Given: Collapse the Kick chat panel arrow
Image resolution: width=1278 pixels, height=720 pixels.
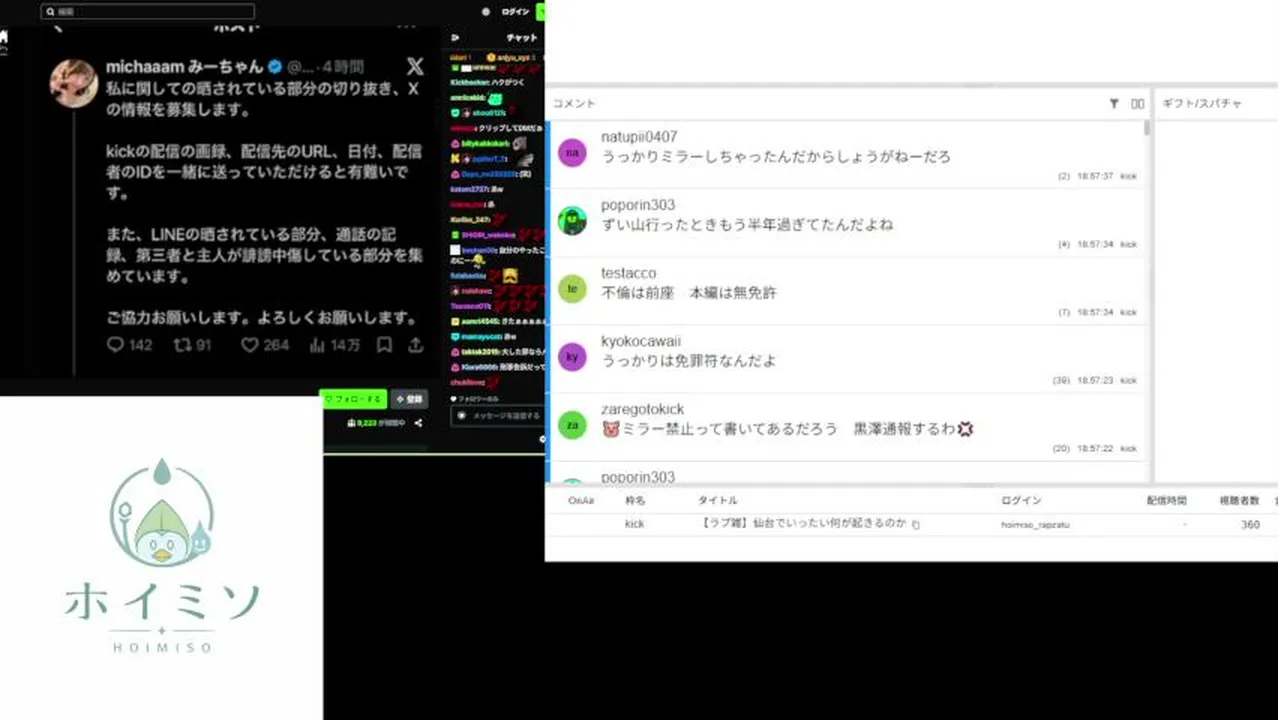Looking at the screenshot, I should click(455, 38).
